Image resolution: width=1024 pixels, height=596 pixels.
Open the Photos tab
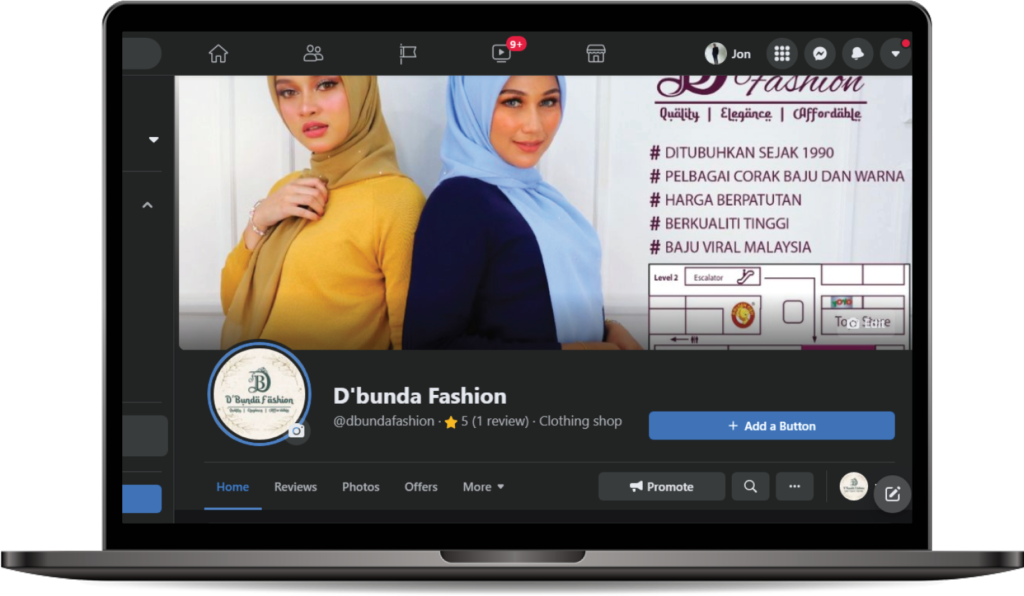[x=360, y=487]
